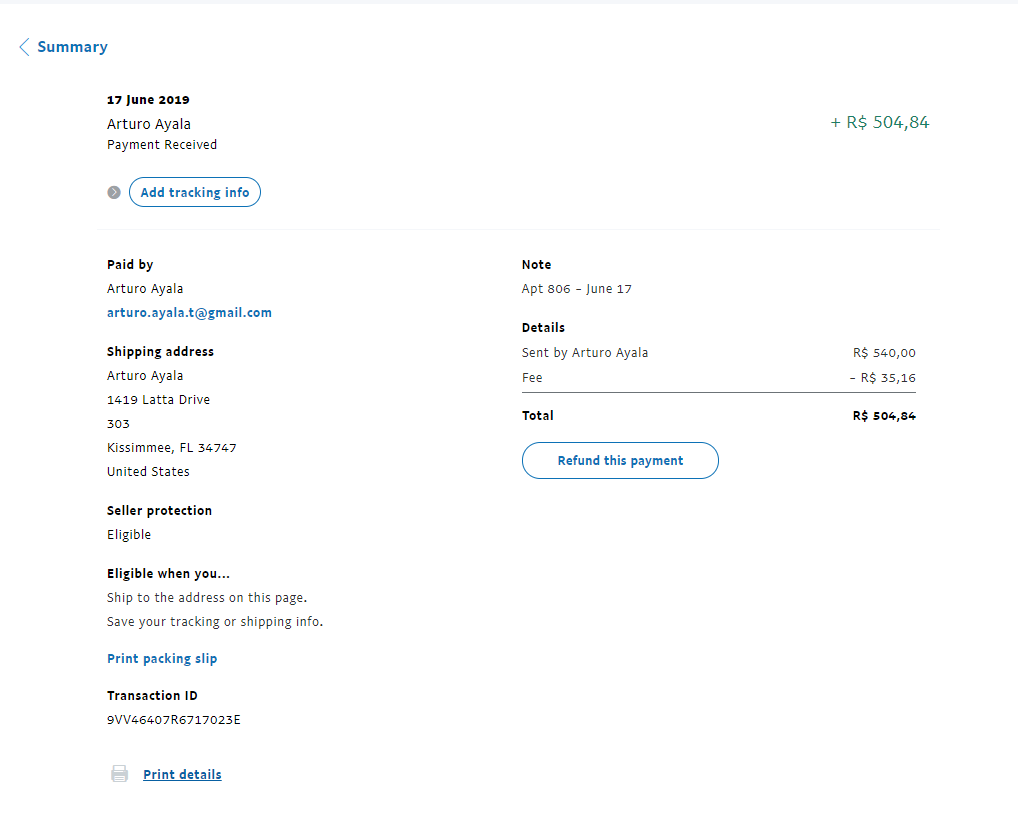Image resolution: width=1018 pixels, height=821 pixels.
Task: Click the 1419 Latta Drive address line
Action: click(x=158, y=400)
